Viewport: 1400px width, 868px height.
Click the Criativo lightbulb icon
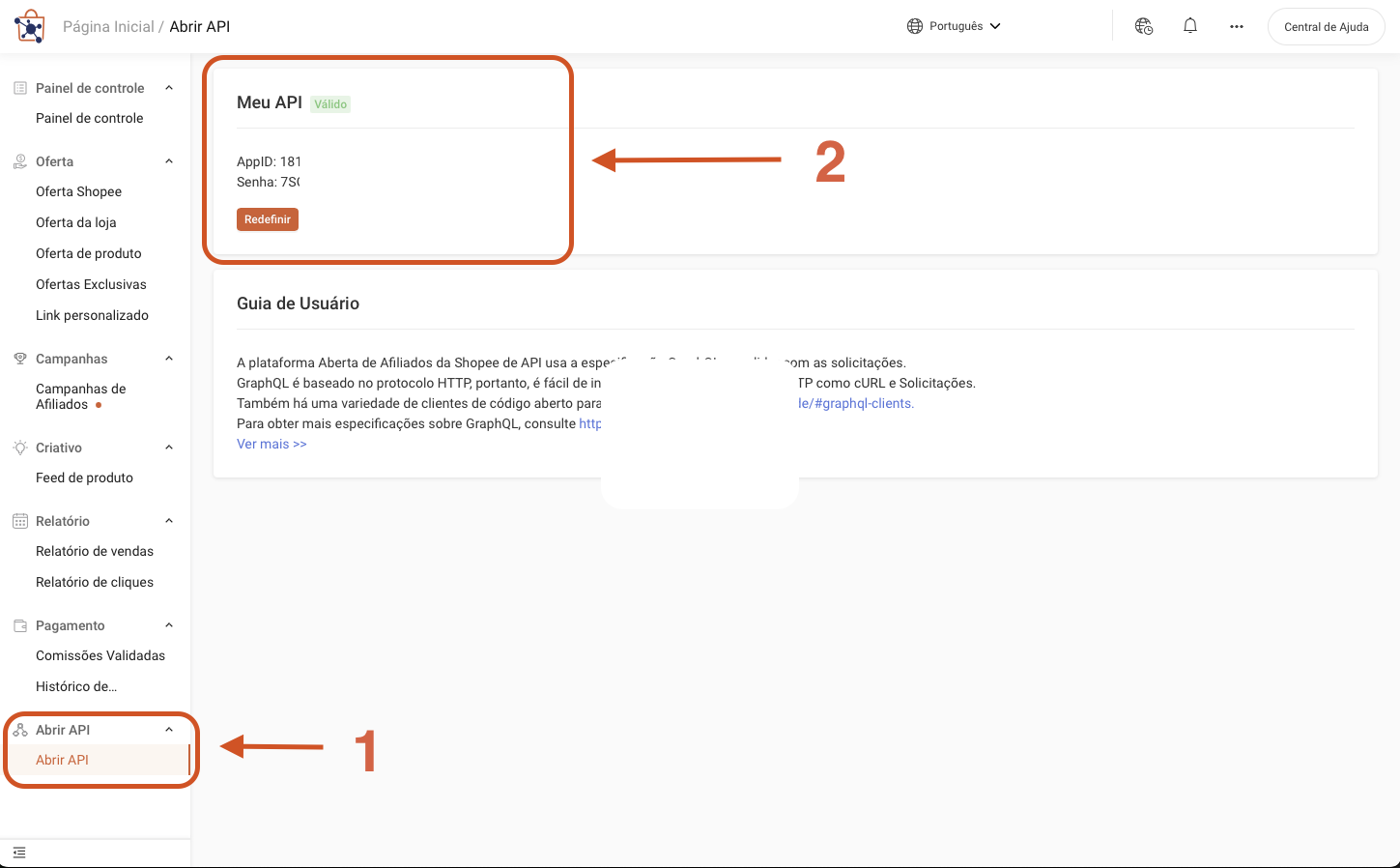pos(20,448)
